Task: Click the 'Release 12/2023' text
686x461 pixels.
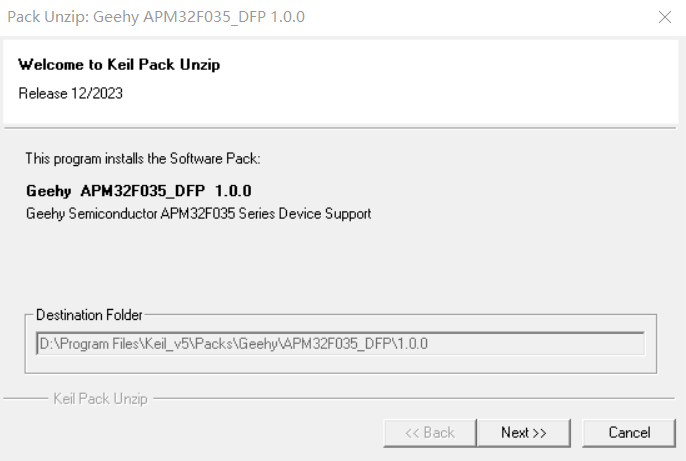Action: [x=70, y=93]
